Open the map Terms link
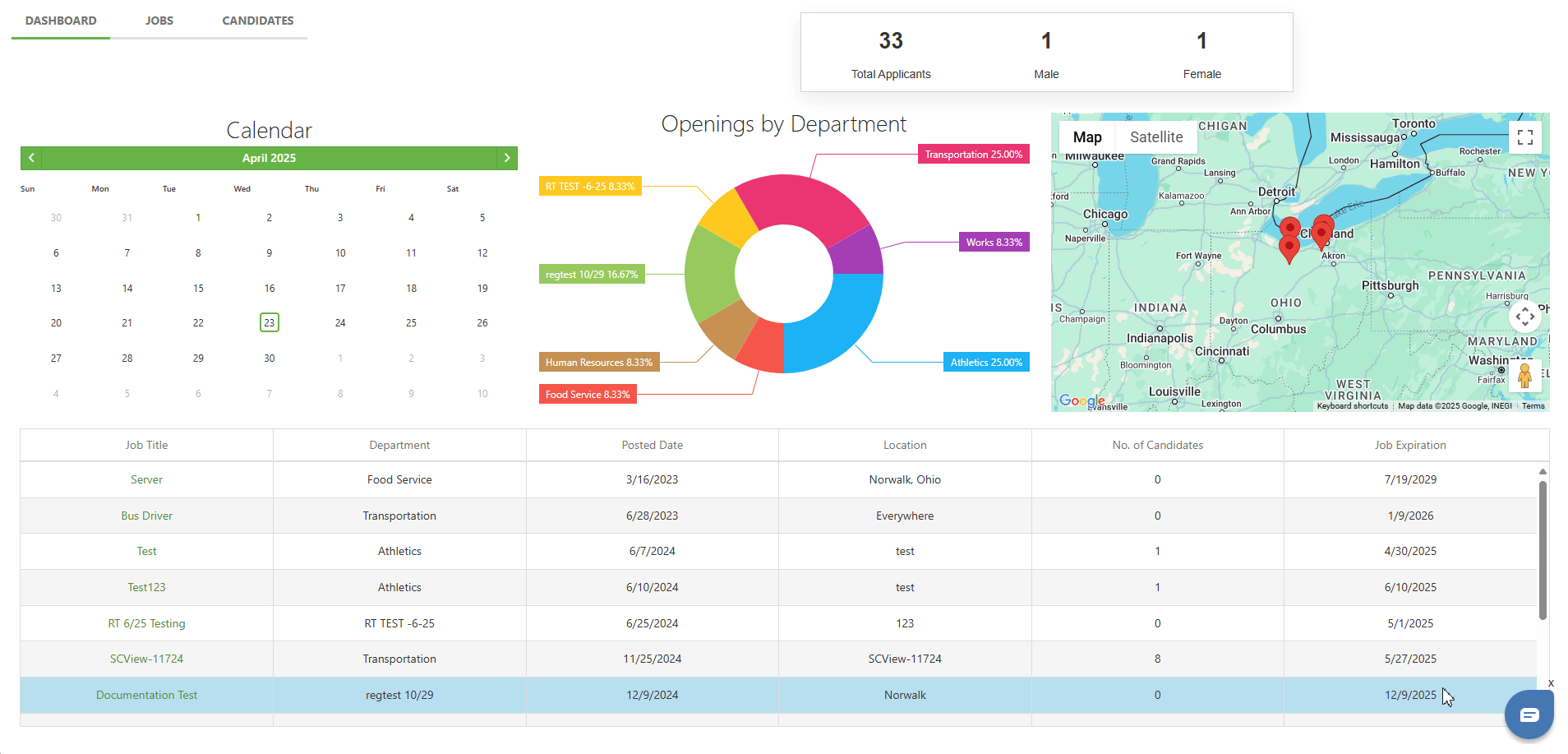1568x754 pixels. [1533, 406]
